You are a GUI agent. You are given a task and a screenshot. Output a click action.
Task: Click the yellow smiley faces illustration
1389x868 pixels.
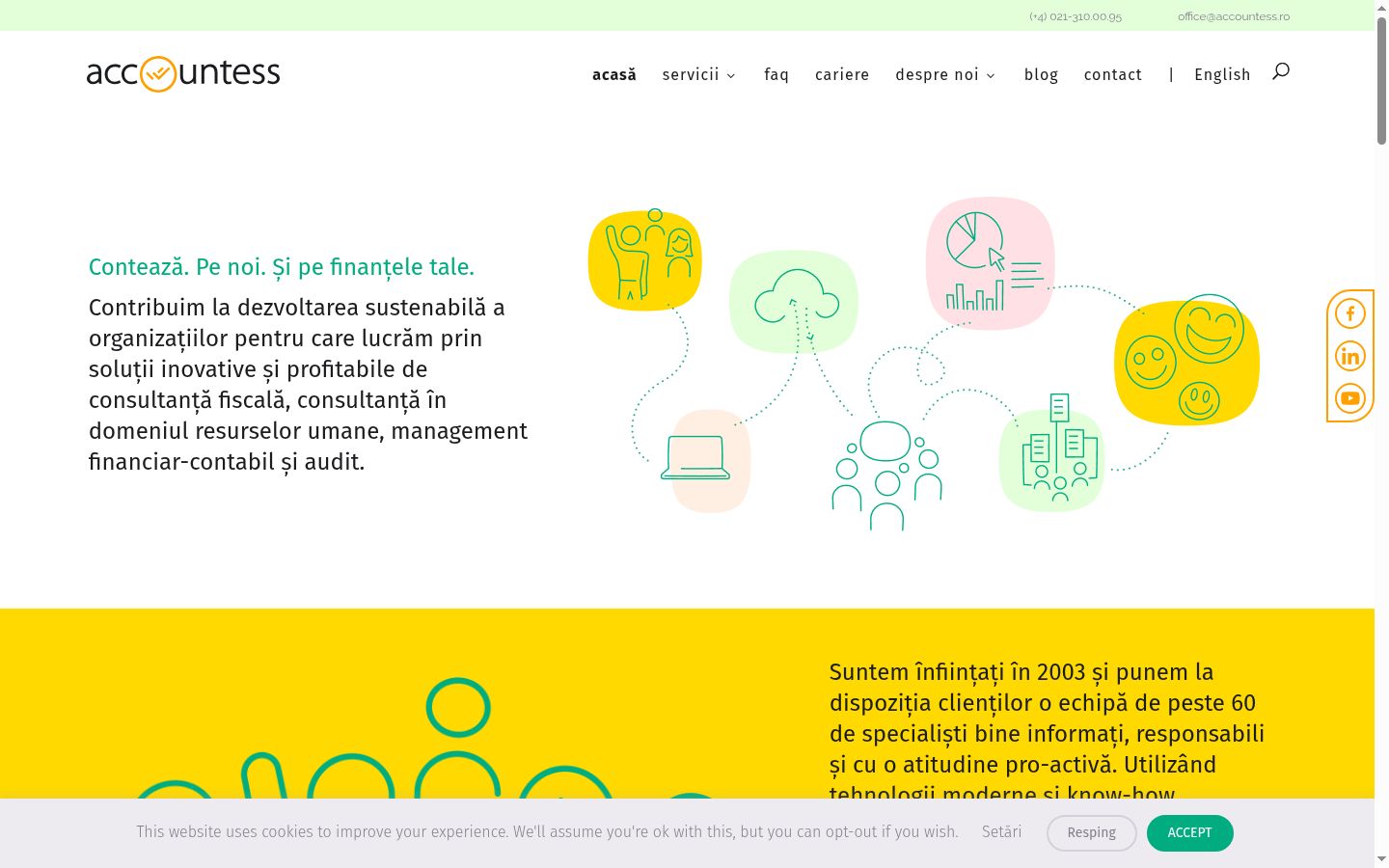click(1186, 360)
